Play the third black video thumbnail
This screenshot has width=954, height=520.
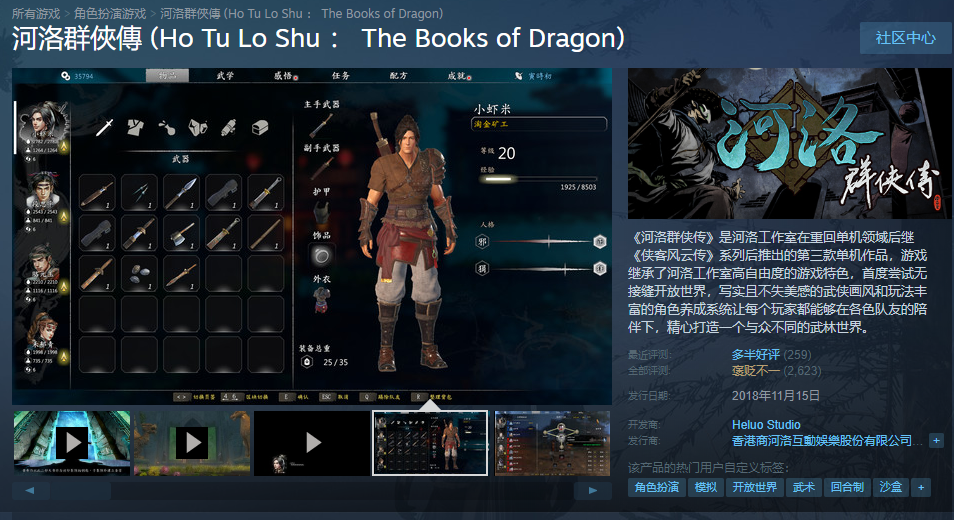(312, 443)
